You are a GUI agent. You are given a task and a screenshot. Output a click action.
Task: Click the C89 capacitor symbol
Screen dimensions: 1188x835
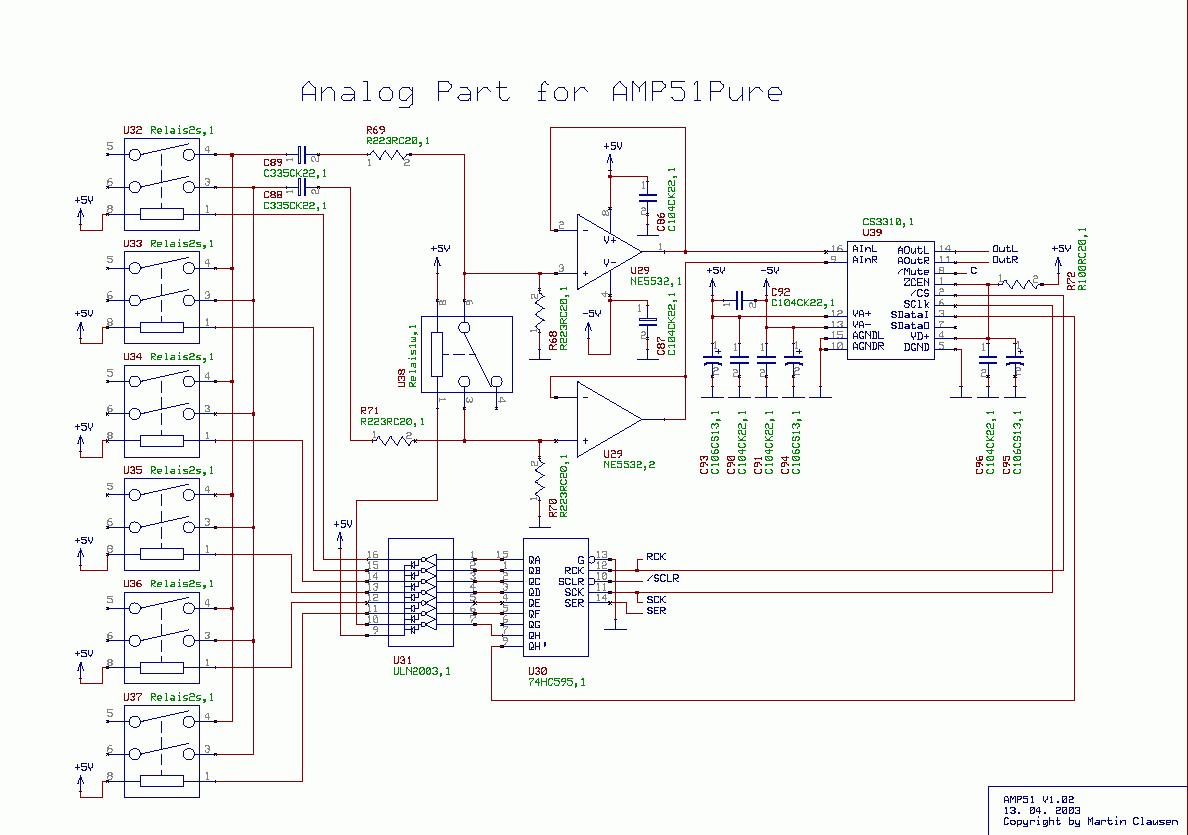pos(302,155)
